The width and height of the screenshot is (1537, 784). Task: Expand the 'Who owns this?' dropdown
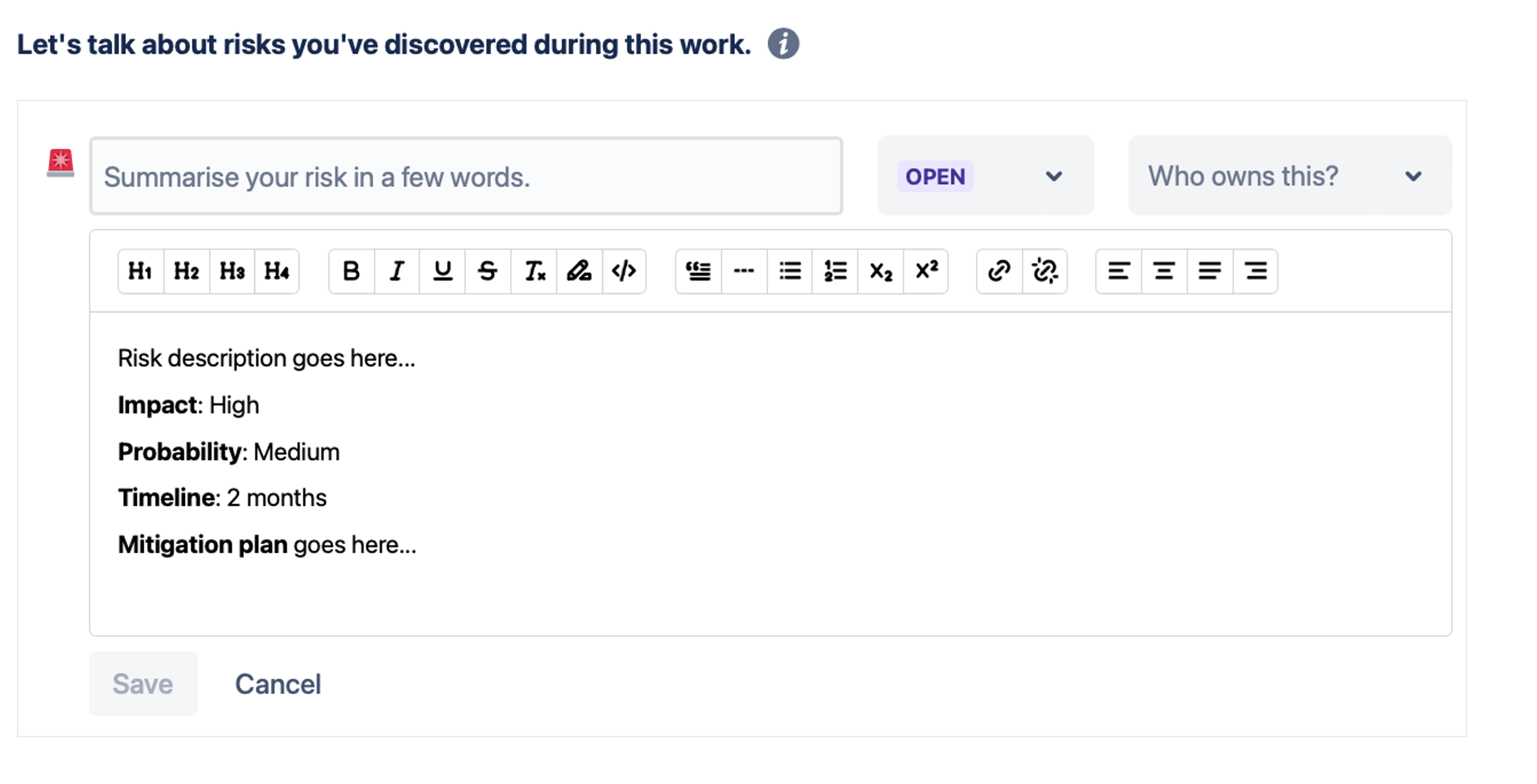pos(1289,176)
